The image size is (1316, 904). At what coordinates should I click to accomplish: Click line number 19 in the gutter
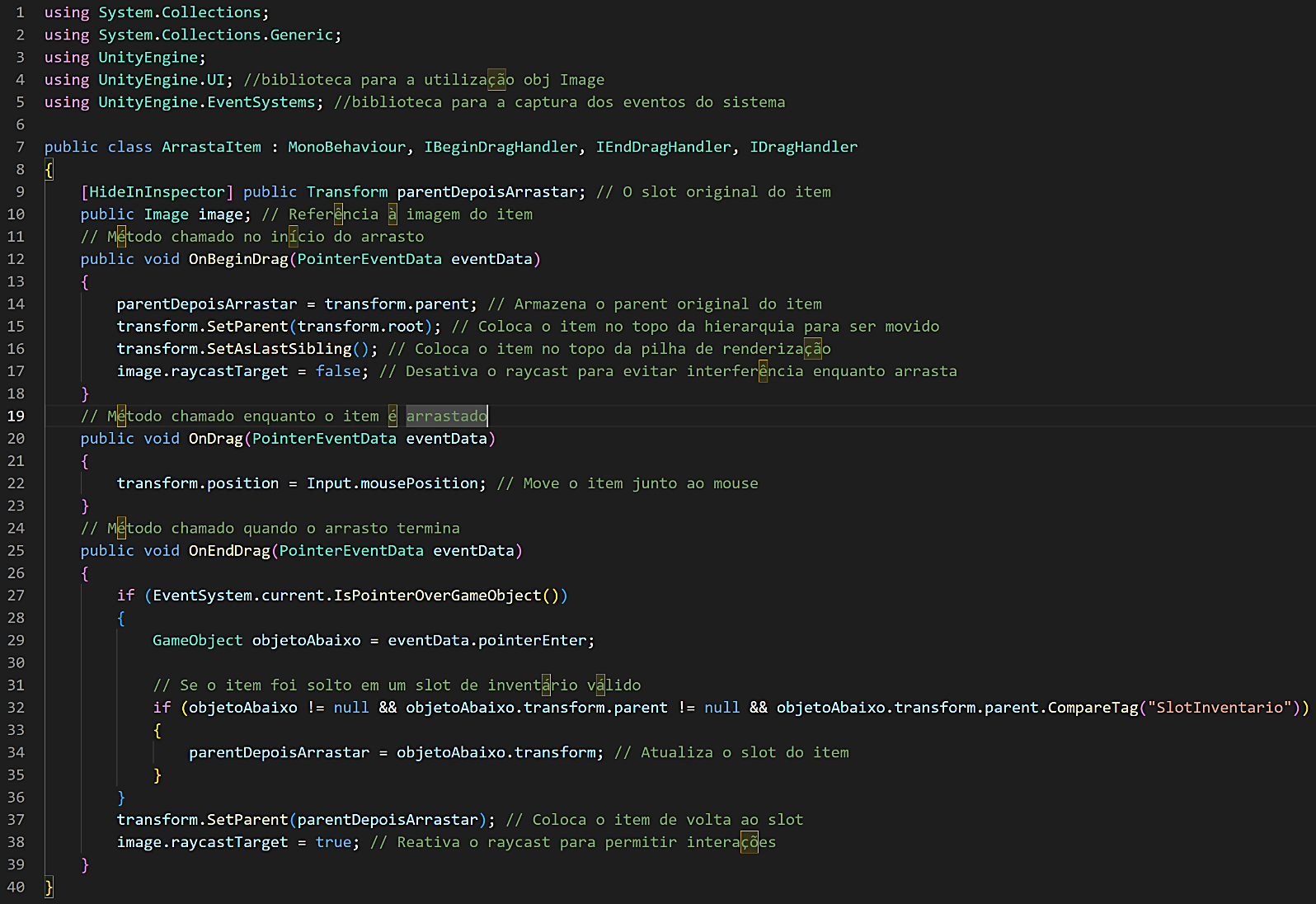pyautogui.click(x=16, y=417)
